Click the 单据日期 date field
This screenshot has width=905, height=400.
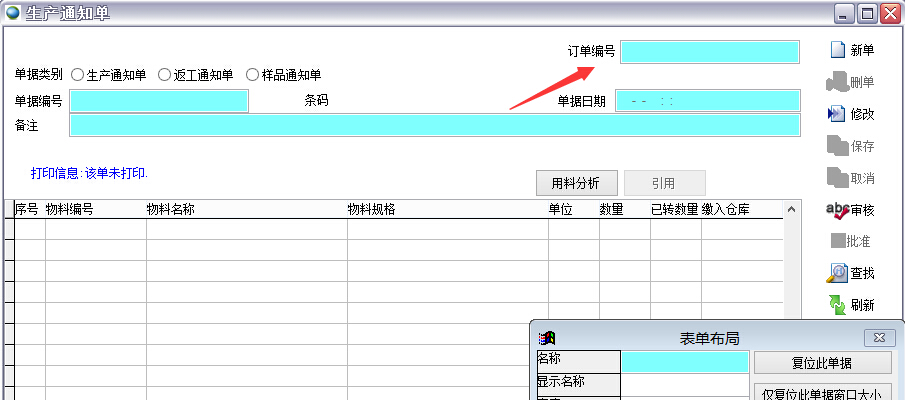708,101
